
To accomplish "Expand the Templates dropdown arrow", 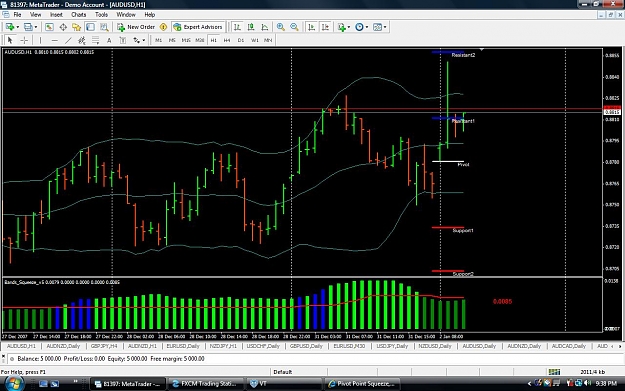I will (385, 27).
